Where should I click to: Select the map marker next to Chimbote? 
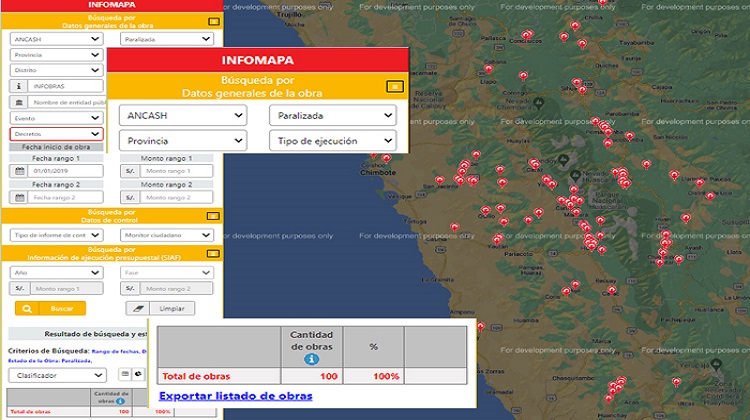(x=386, y=158)
